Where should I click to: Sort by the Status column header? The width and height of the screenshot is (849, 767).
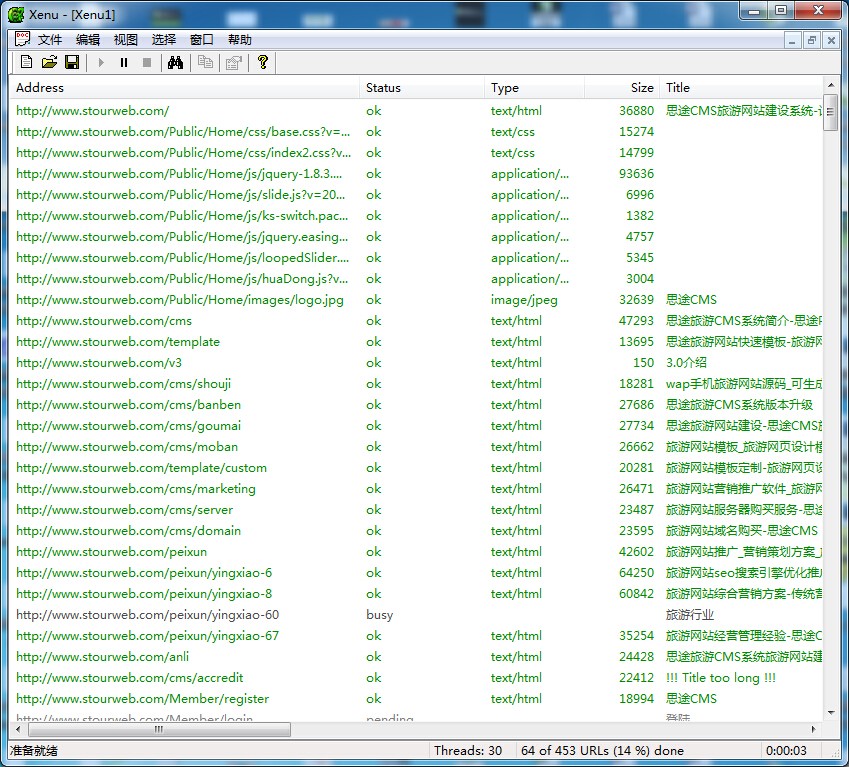(421, 88)
